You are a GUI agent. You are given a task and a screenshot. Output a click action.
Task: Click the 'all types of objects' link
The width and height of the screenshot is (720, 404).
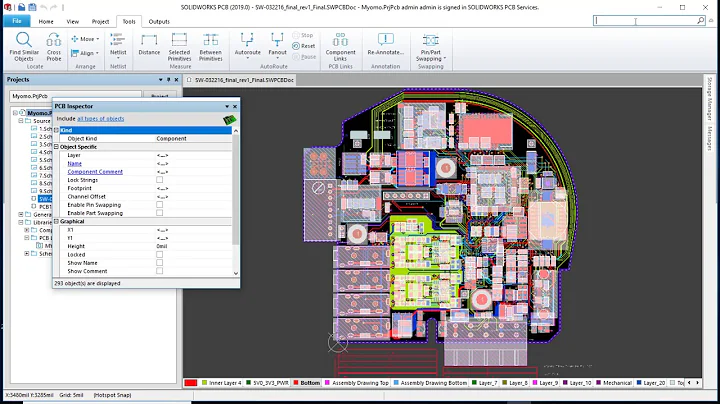pos(101,119)
